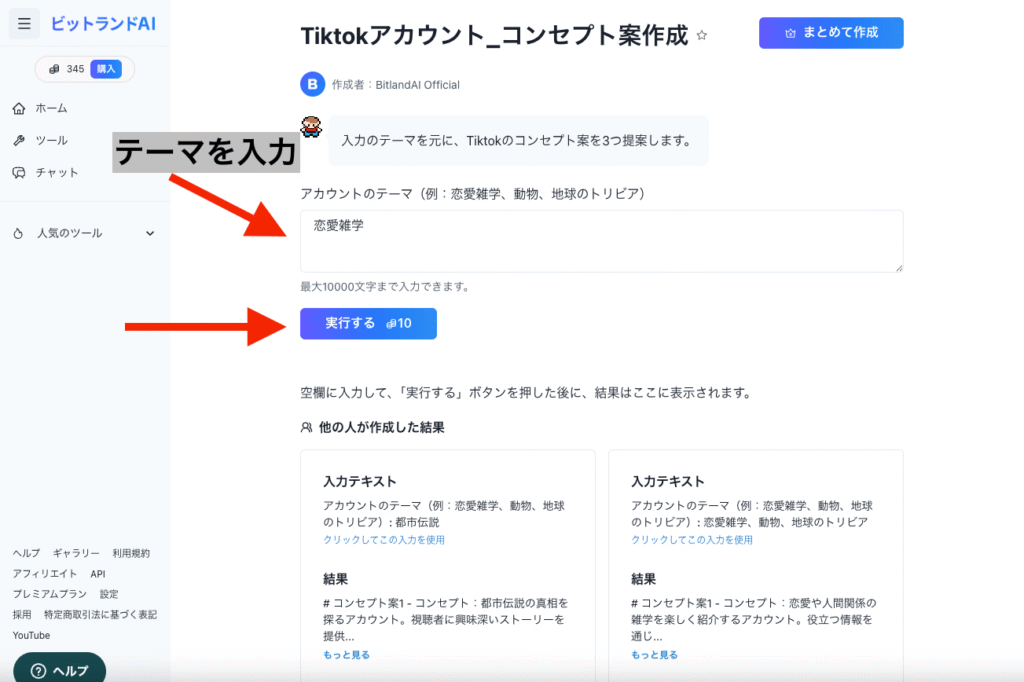Click the flame icon beside 人気のツール

[18, 233]
